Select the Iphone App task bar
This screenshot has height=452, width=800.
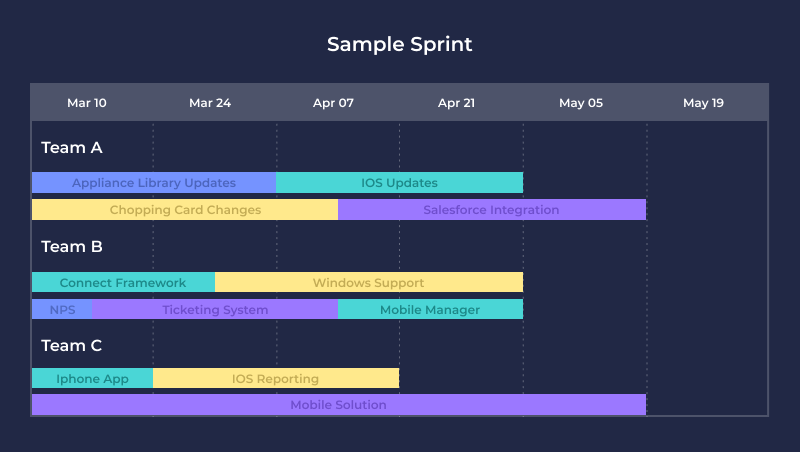click(92, 379)
